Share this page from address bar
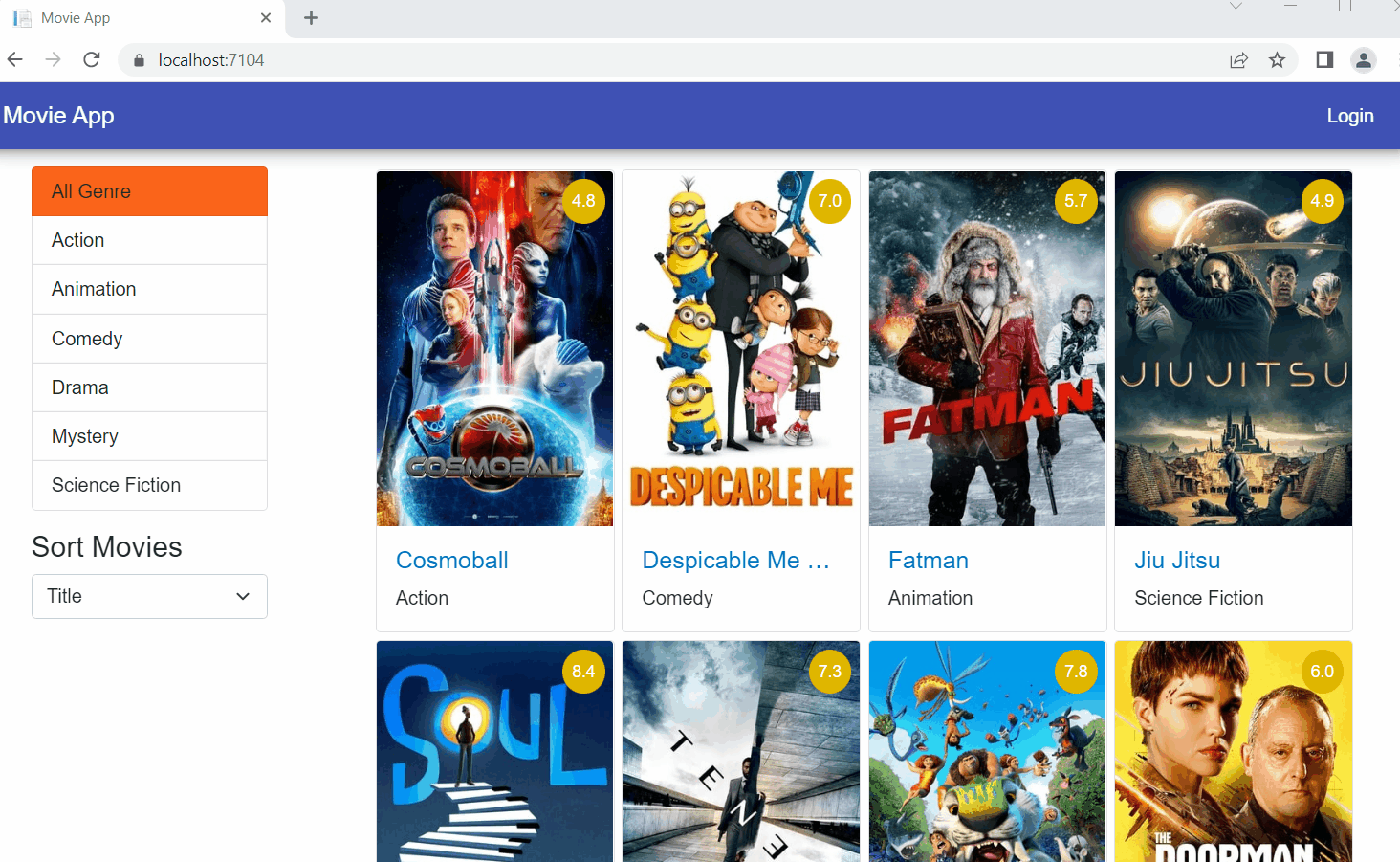 tap(1238, 60)
